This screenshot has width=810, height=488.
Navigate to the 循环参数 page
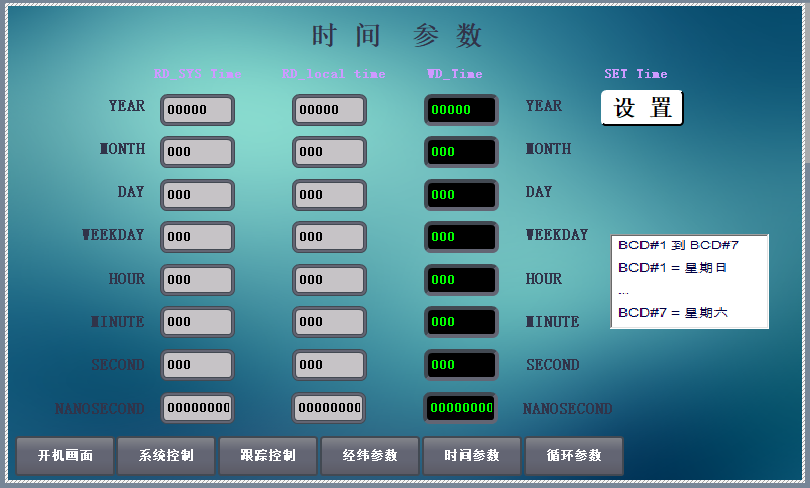coord(574,456)
